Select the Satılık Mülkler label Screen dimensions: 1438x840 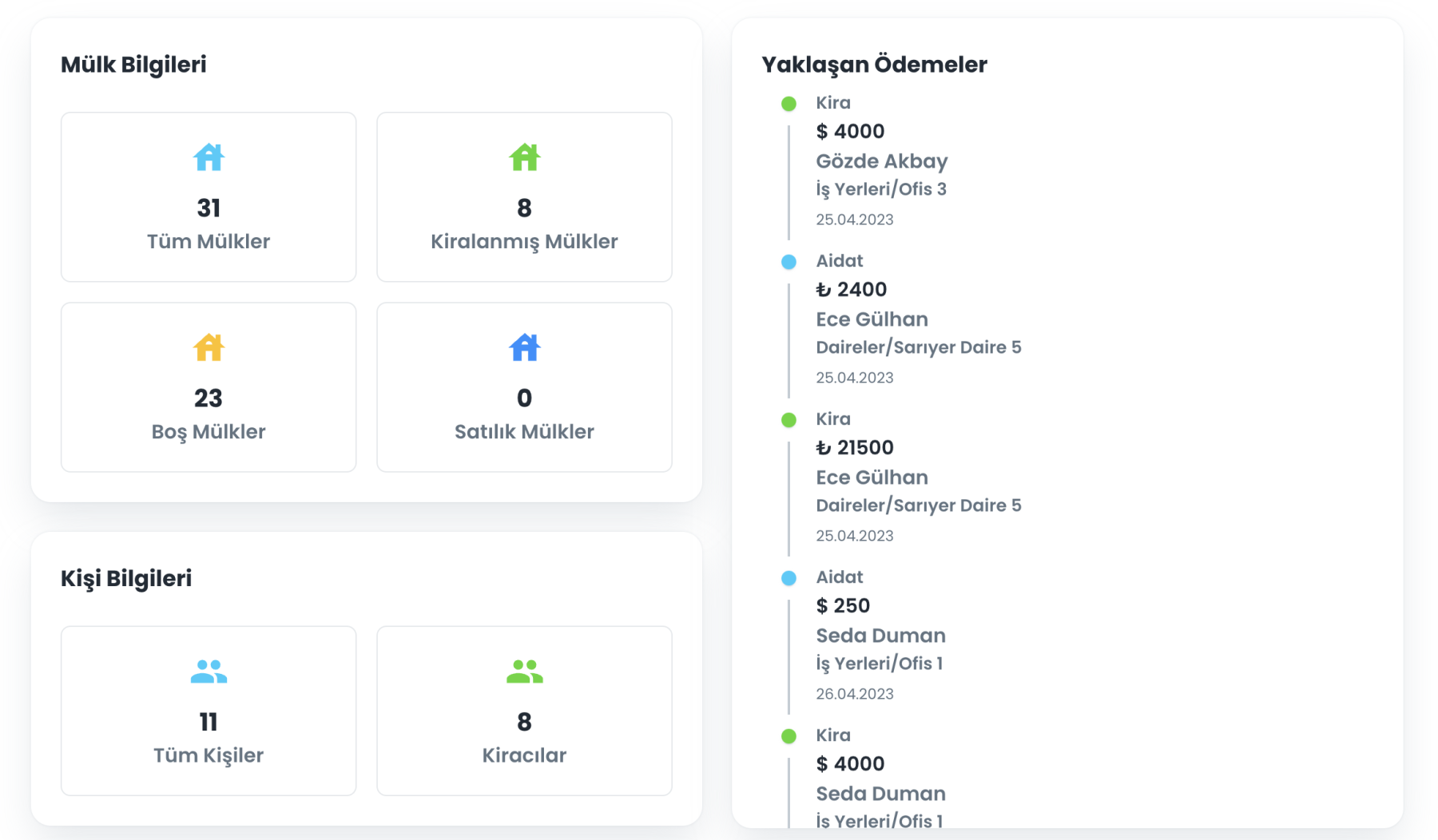click(524, 431)
